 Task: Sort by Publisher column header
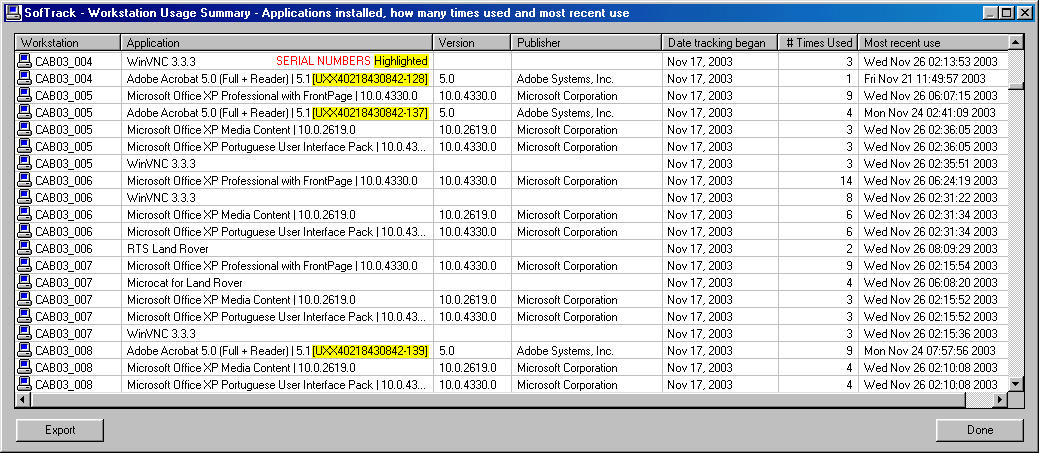[x=586, y=43]
